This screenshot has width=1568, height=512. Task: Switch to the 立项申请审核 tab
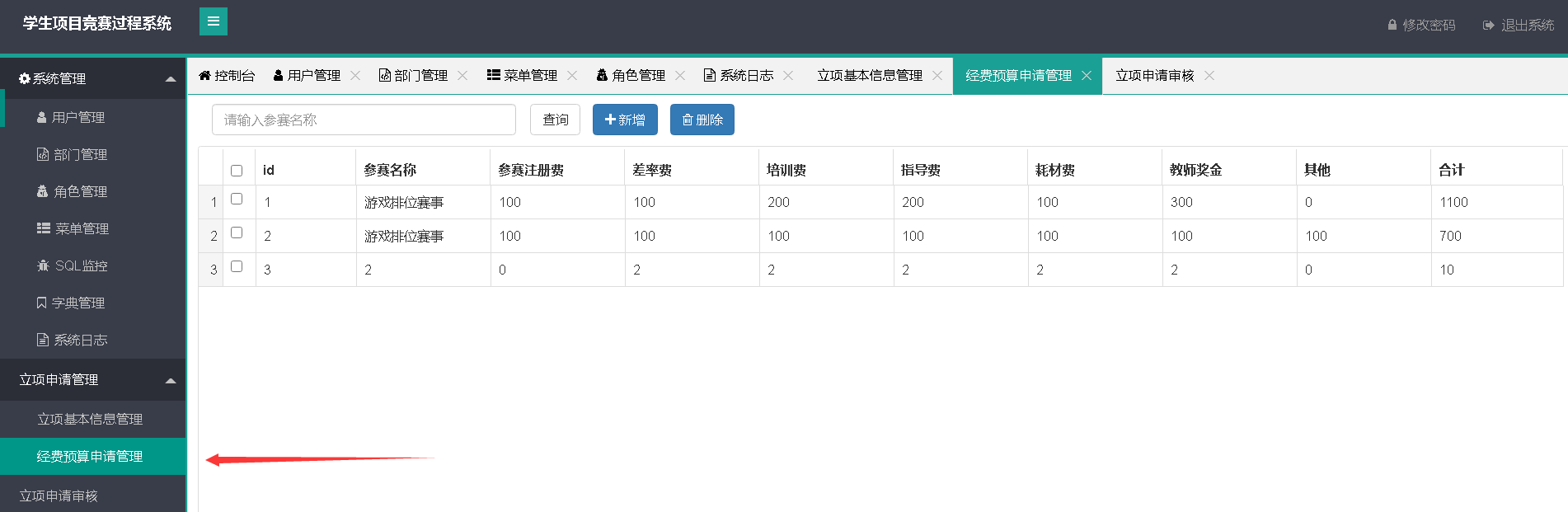1155,75
